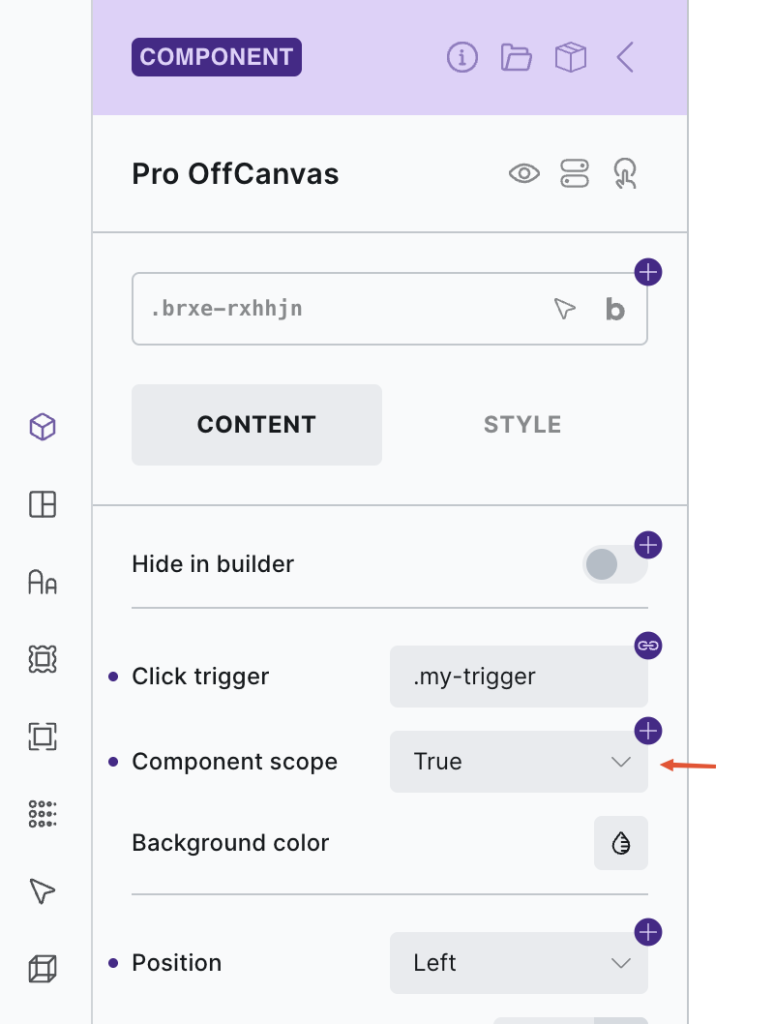This screenshot has height=1024, width=774.
Task: Click the COMPONENT badge at the top
Action: coord(216,57)
